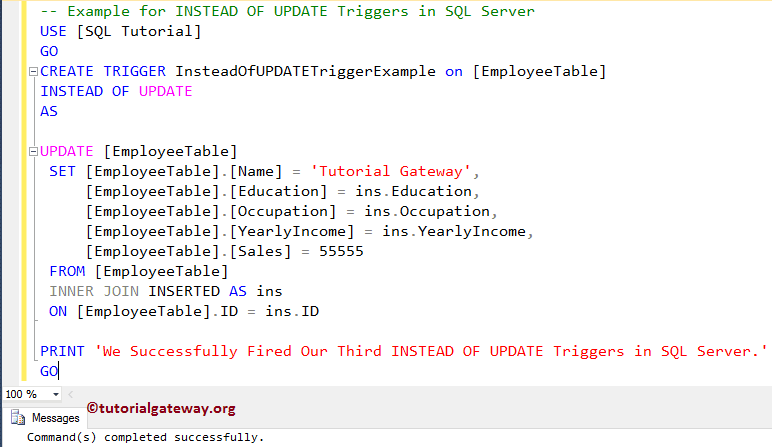Click the 55555 sales value
772x447 pixels.
341,251
